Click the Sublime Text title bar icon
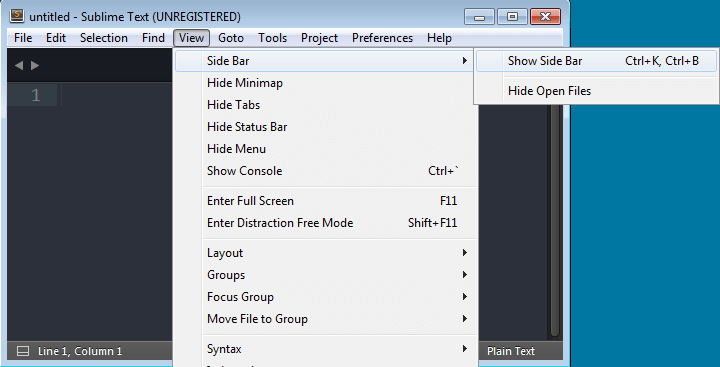 [x=17, y=16]
